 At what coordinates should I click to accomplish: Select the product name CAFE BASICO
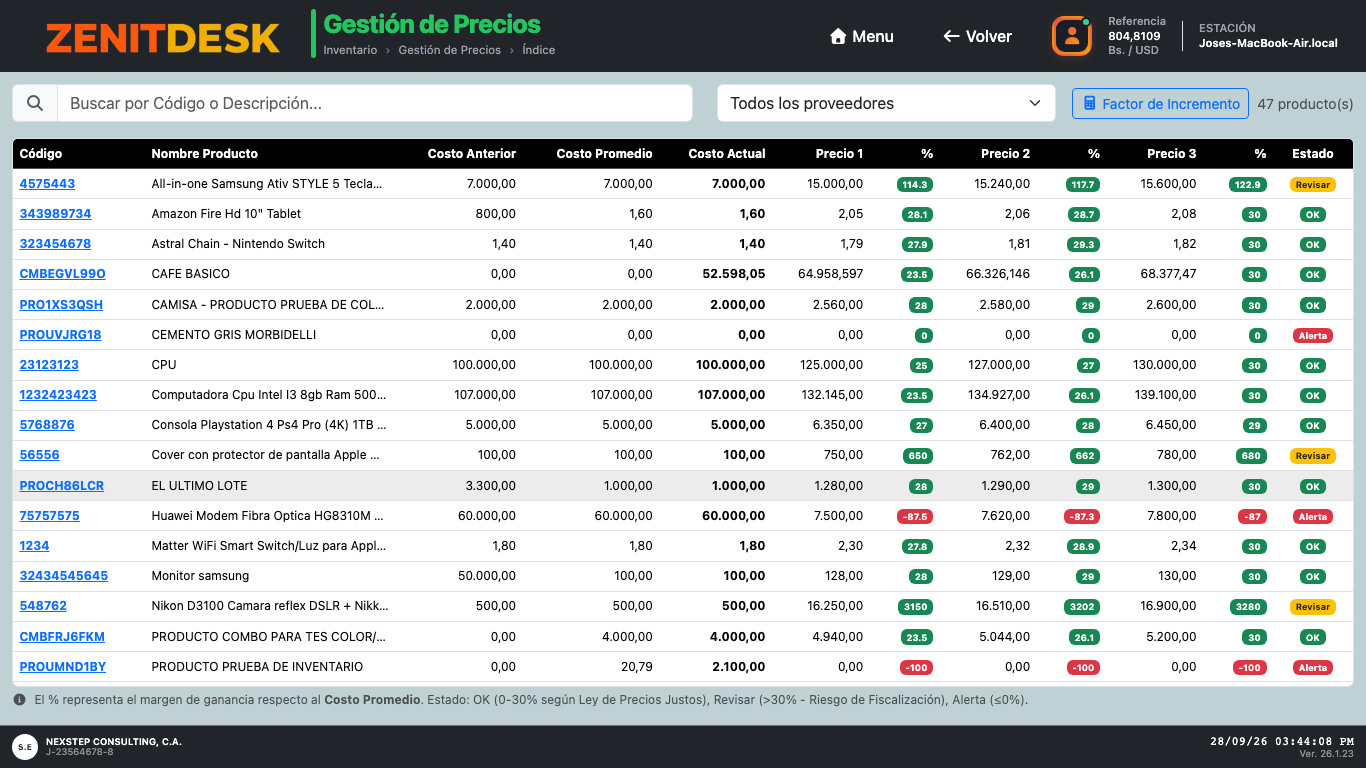click(191, 274)
